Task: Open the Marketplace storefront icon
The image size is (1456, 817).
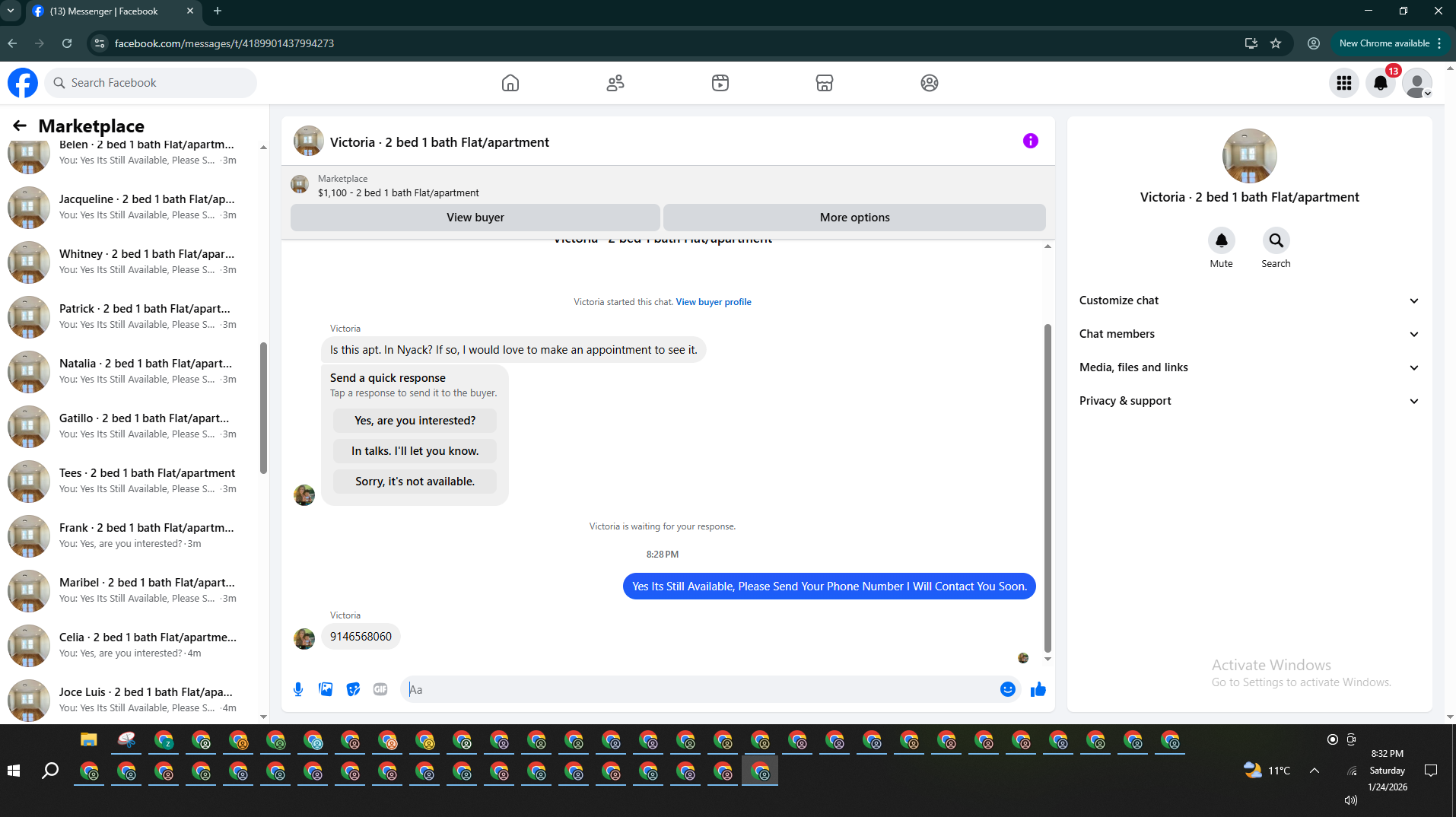Action: click(825, 83)
